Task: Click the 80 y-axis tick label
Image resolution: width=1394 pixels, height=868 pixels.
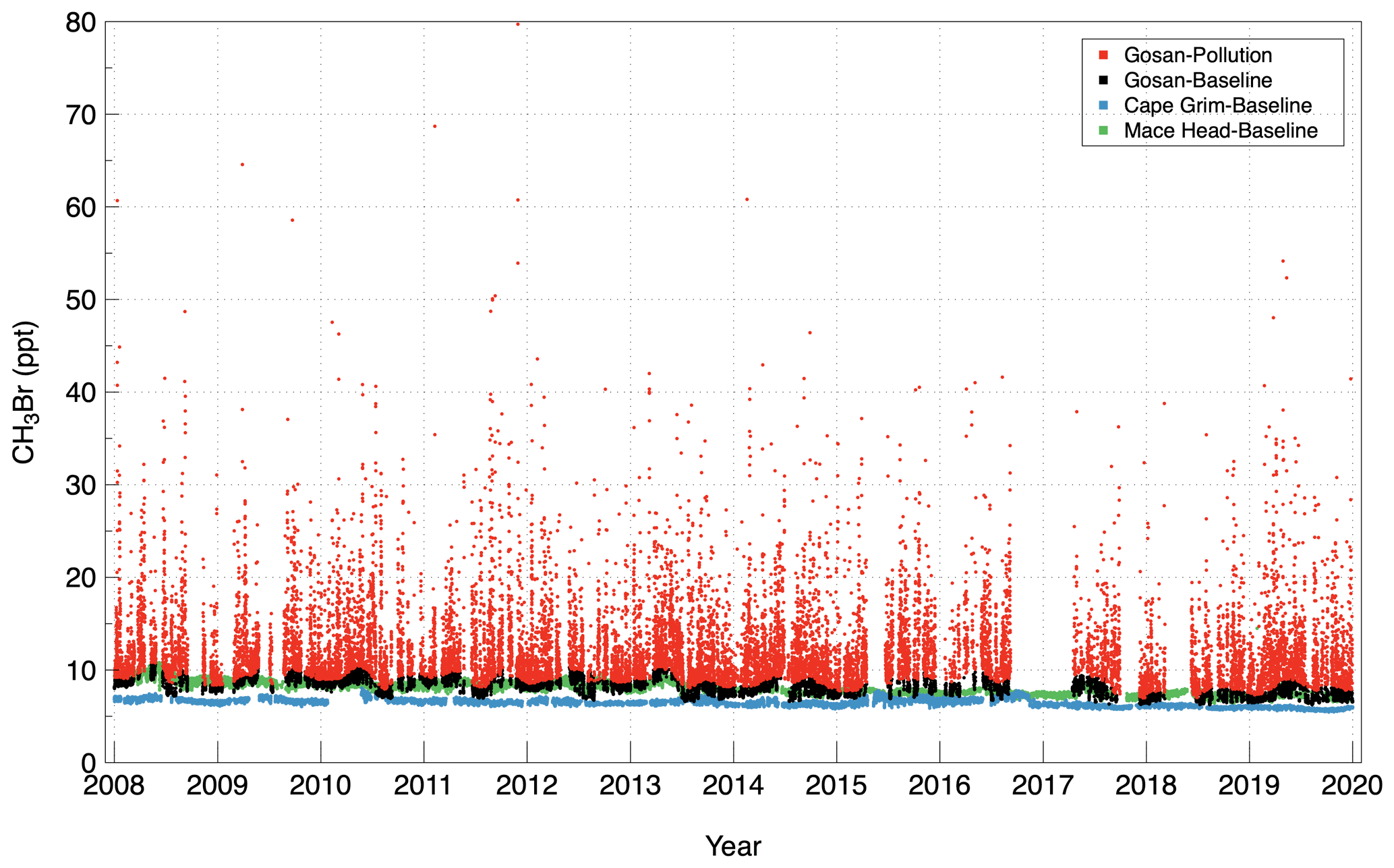Action: [x=80, y=24]
